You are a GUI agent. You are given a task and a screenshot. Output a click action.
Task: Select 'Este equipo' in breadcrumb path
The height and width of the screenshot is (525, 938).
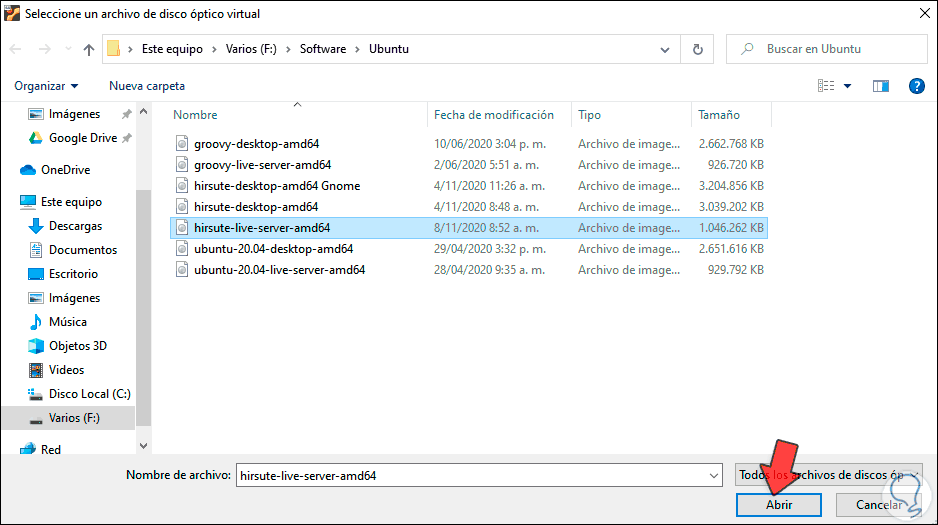point(172,49)
